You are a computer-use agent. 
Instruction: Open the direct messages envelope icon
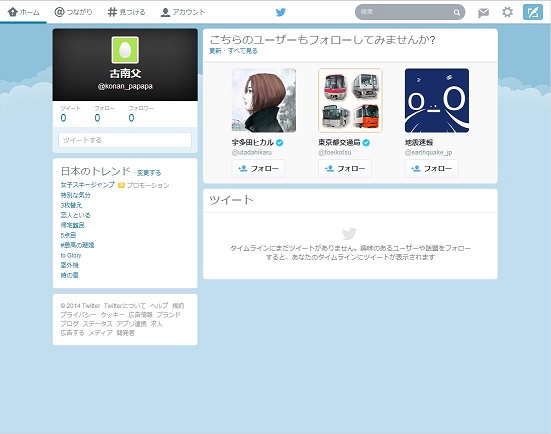[484, 13]
